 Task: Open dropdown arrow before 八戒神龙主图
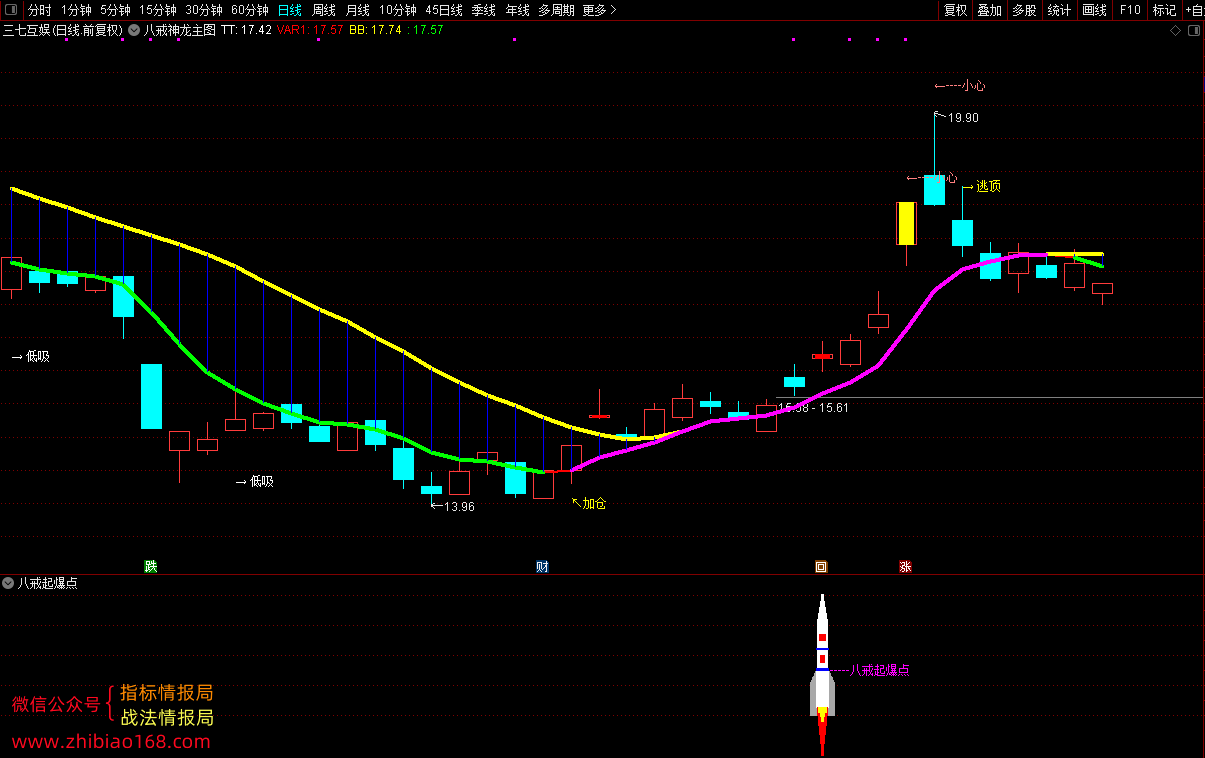click(x=135, y=30)
